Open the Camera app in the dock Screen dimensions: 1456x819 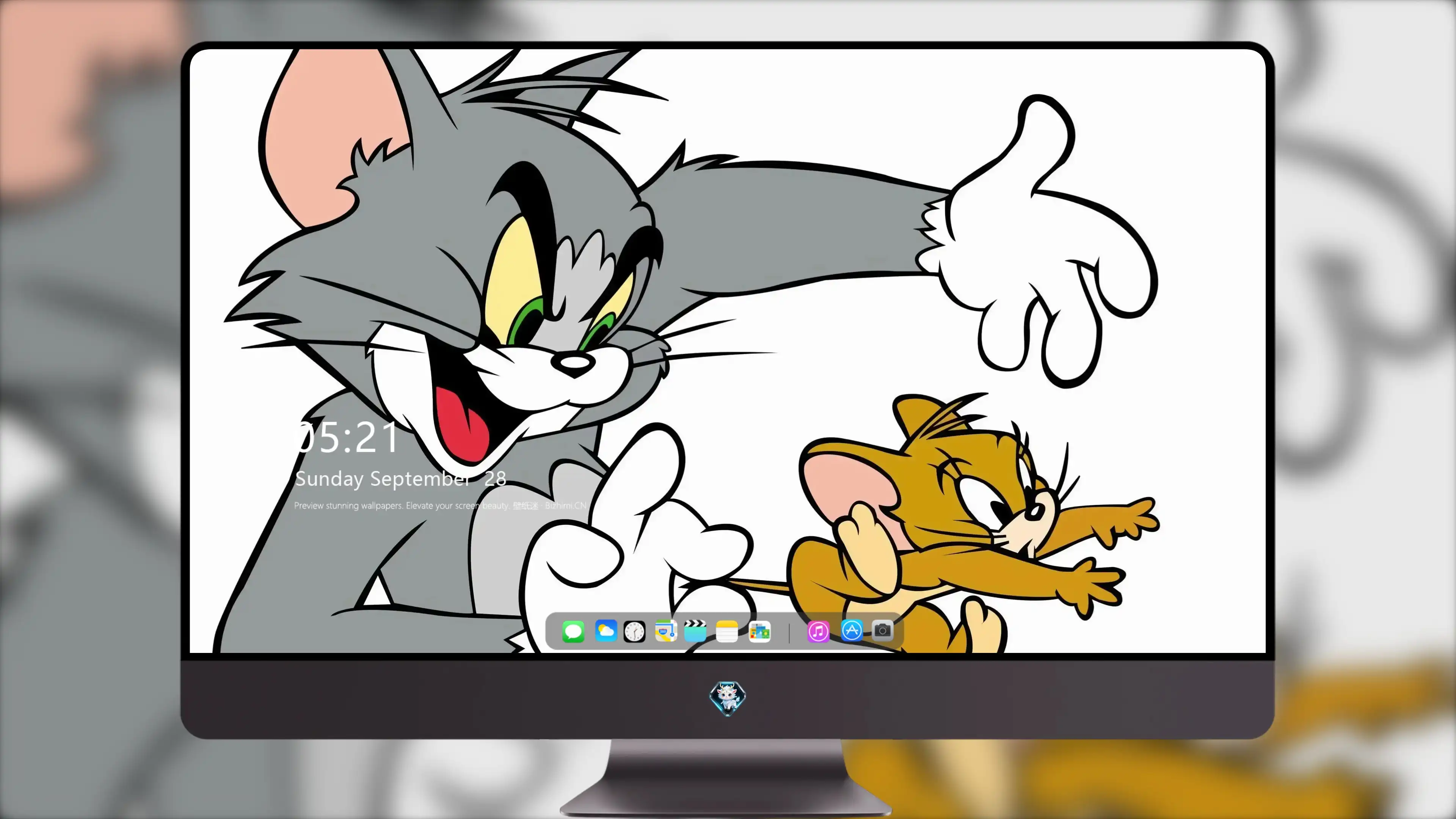coord(882,630)
